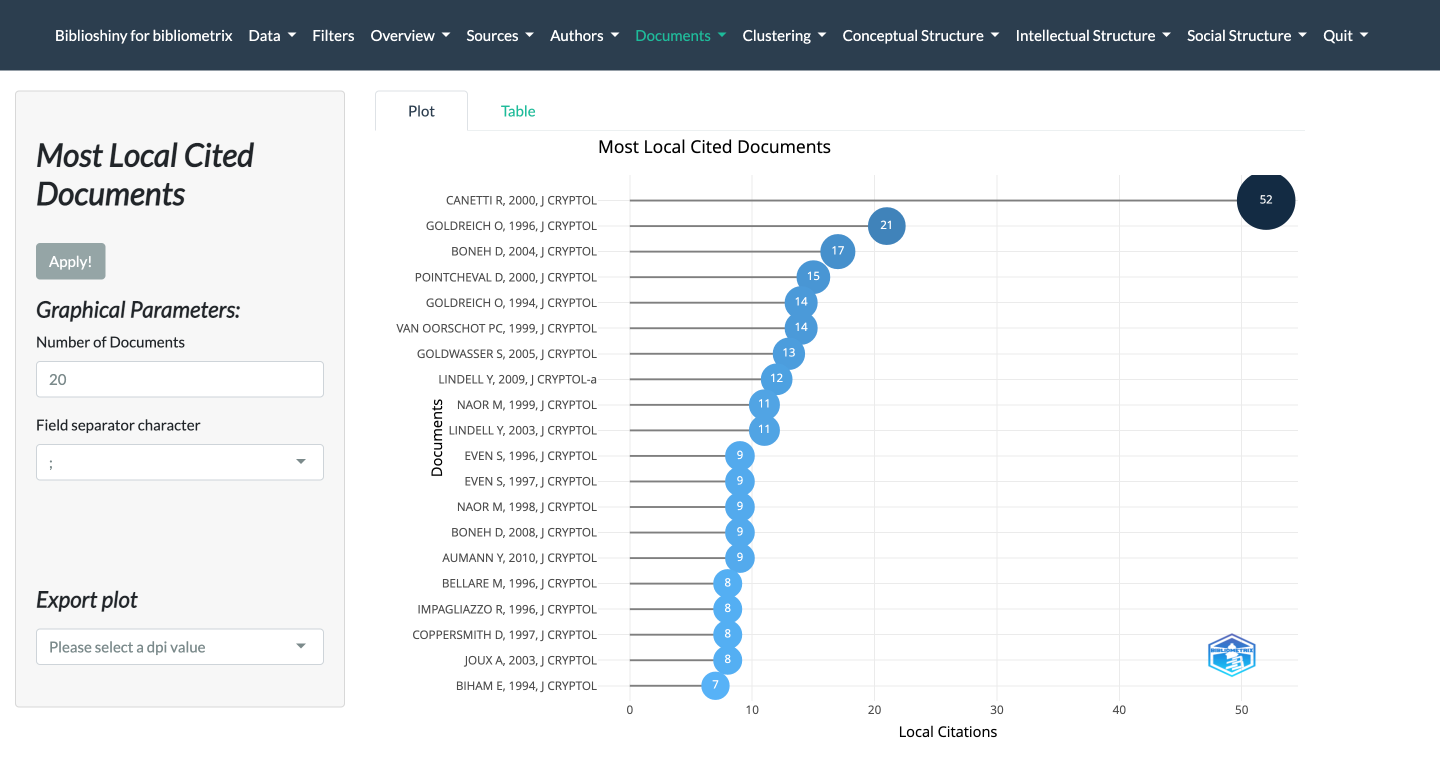Click the Apply! button
This screenshot has height=763, width=1440.
pyautogui.click(x=70, y=261)
